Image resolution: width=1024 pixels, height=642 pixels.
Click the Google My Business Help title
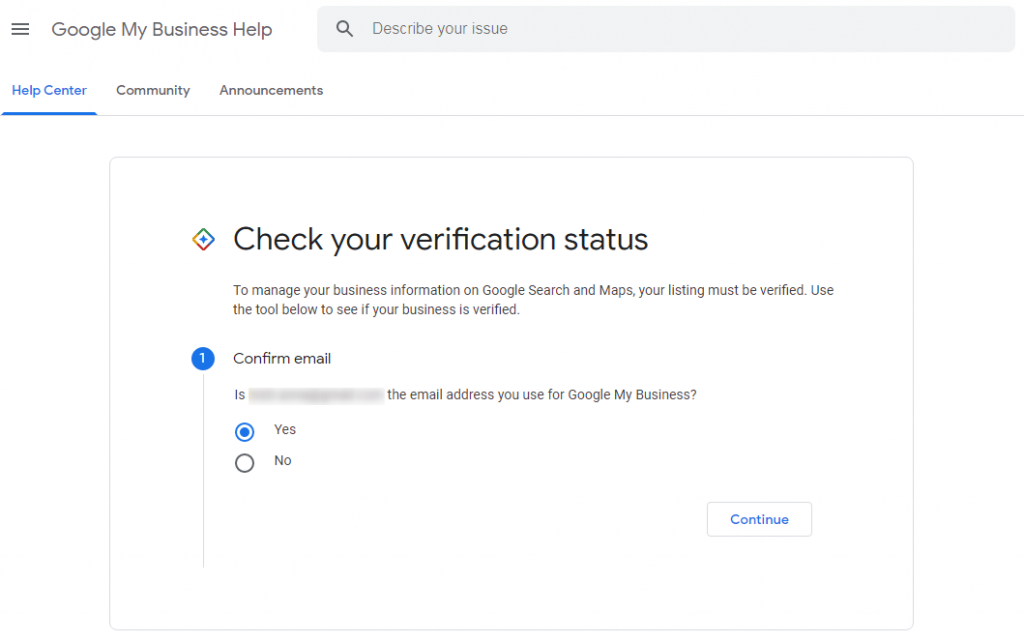tap(162, 30)
